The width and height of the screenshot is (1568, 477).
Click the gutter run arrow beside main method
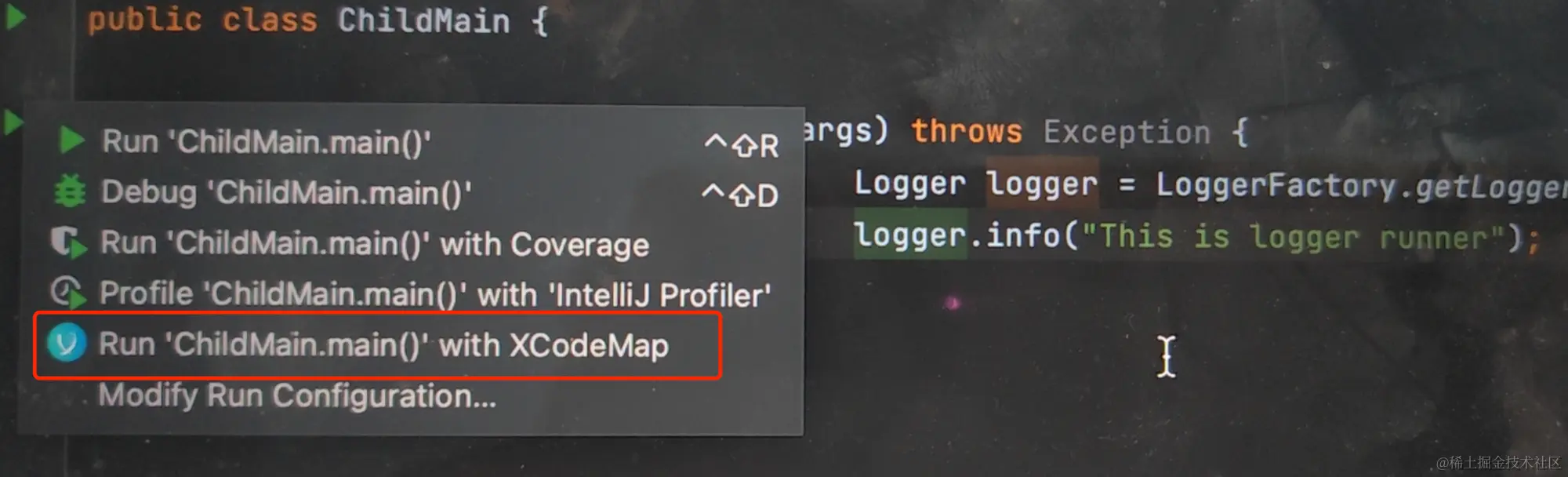13,122
